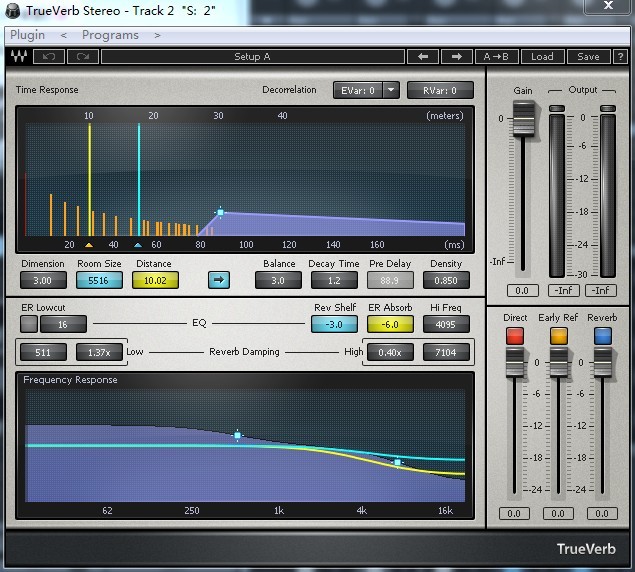Grab the Gain fader handle
635x572 pixels.
(524, 119)
